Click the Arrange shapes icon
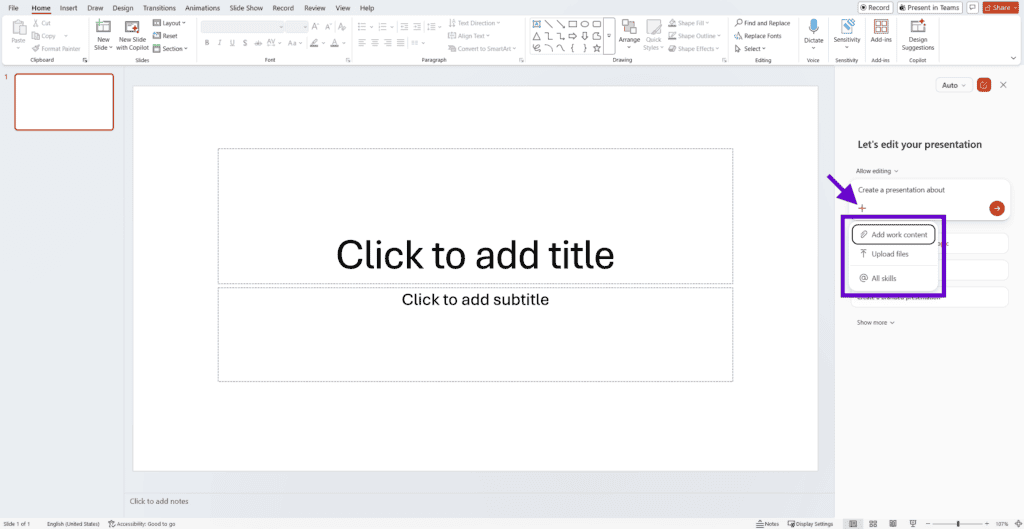Screen dimensions: 1024x529 [x=629, y=27]
